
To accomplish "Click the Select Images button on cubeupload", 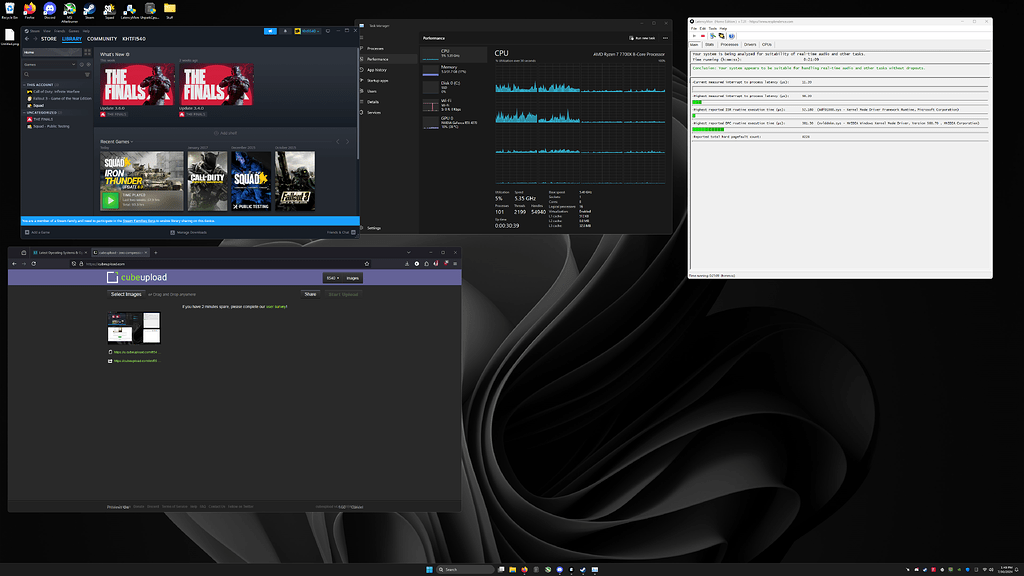I will 126,294.
